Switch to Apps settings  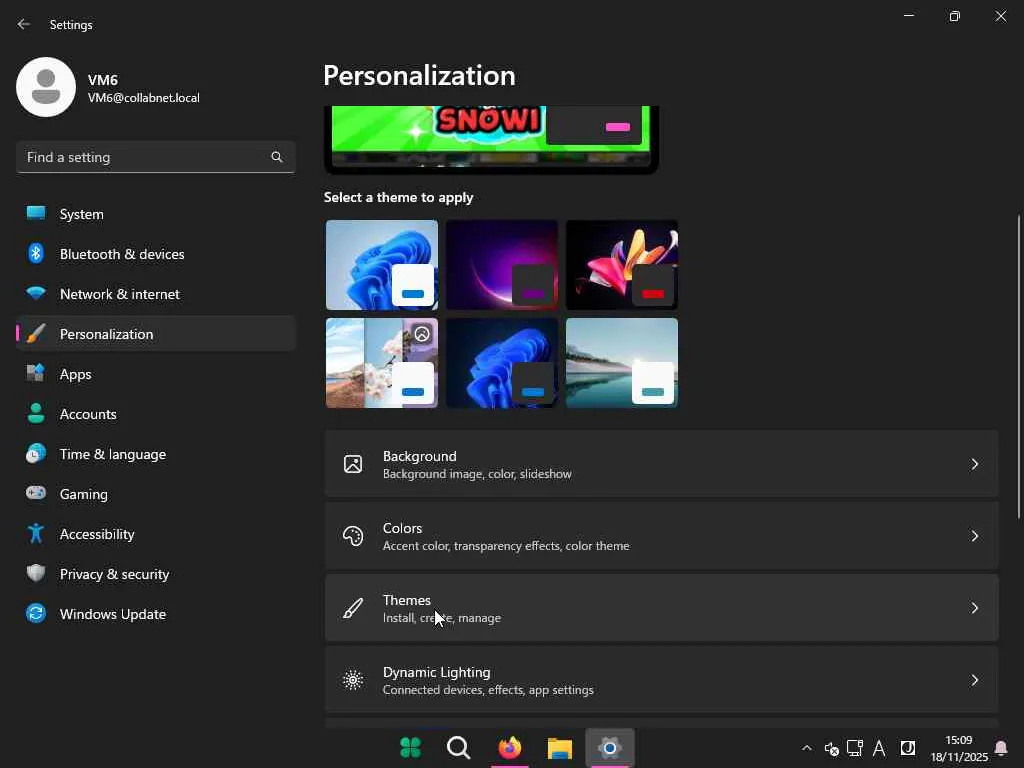[x=156, y=374]
